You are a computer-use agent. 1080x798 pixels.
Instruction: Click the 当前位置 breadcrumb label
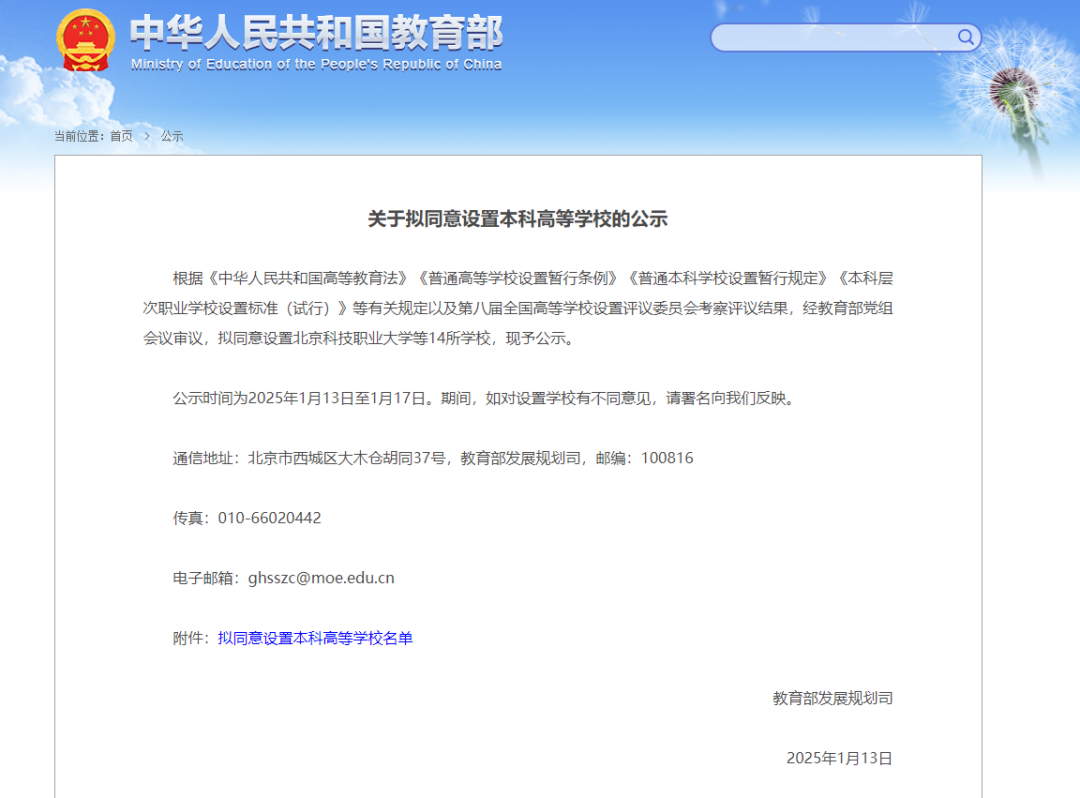point(77,136)
